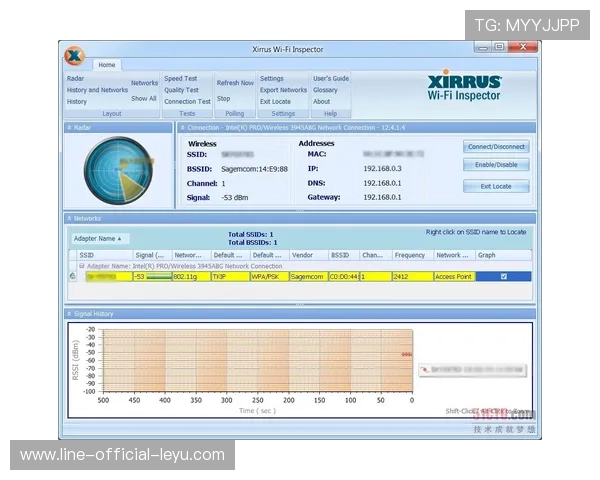The width and height of the screenshot is (600, 480).
Task: Click the Gateway value 192.168.0.1
Action: point(382,197)
